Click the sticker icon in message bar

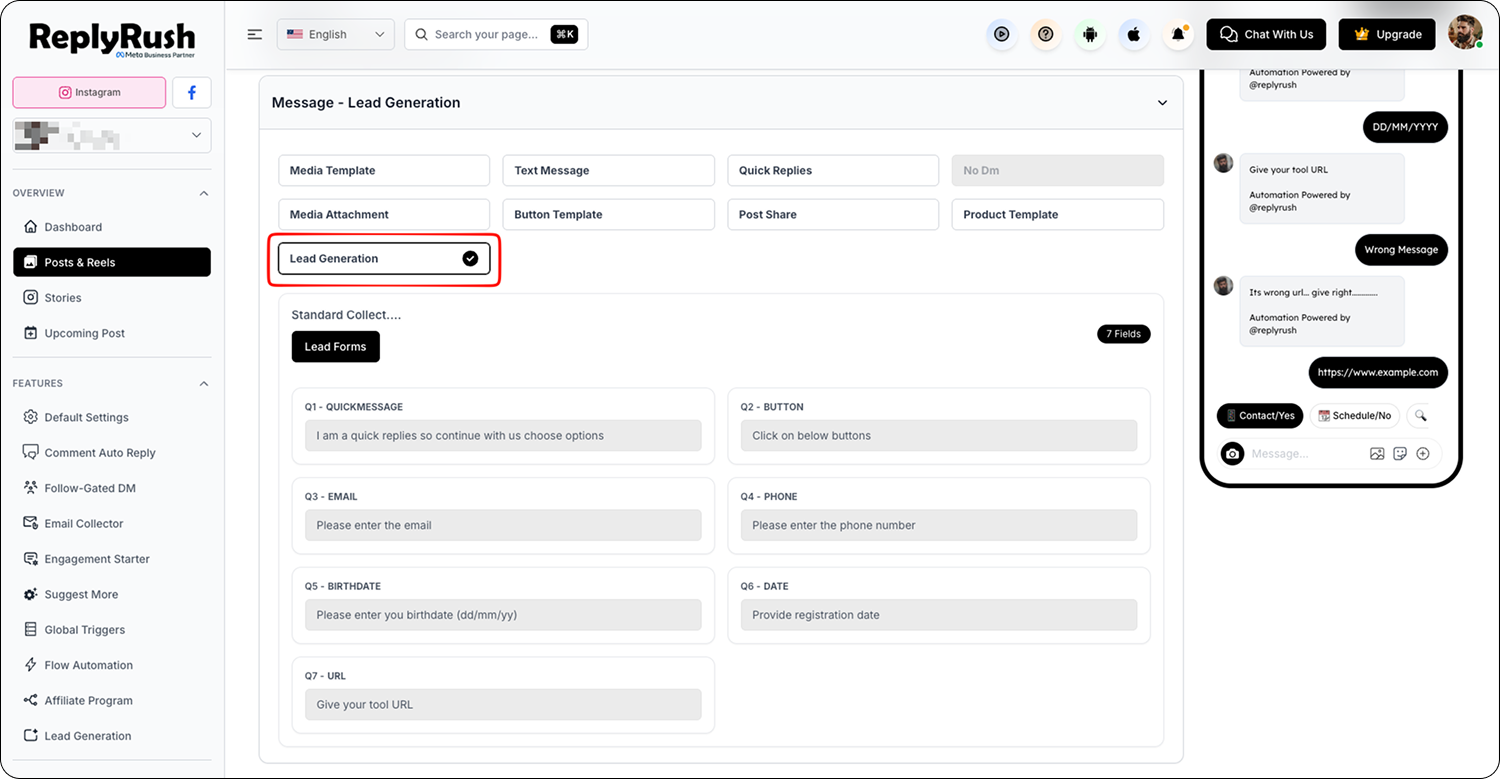tap(1400, 454)
